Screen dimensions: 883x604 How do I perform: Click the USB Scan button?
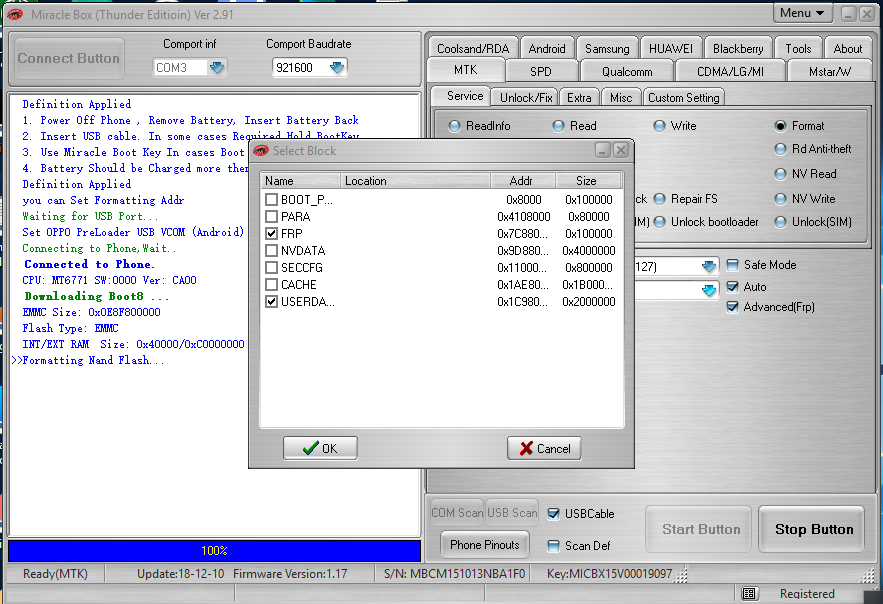[x=511, y=512]
